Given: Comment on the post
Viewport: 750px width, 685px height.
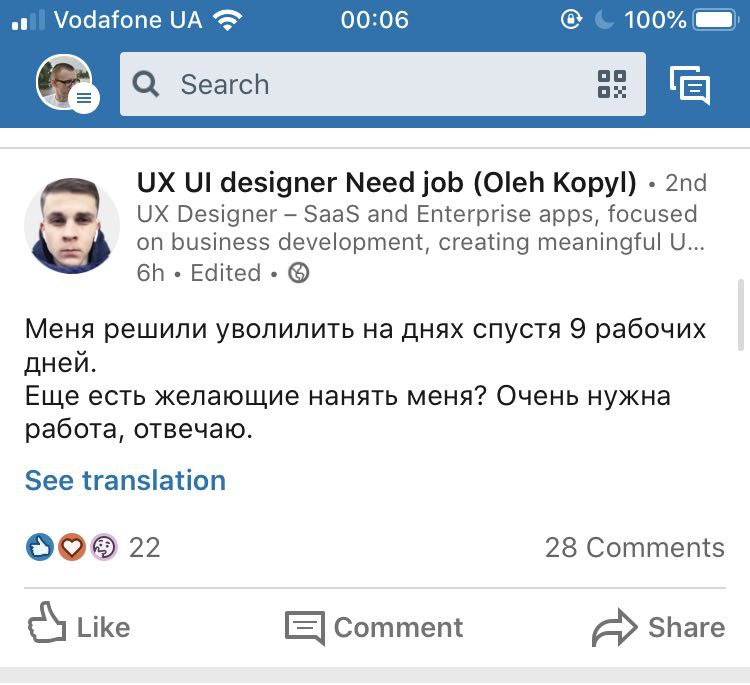Looking at the screenshot, I should (x=374, y=627).
